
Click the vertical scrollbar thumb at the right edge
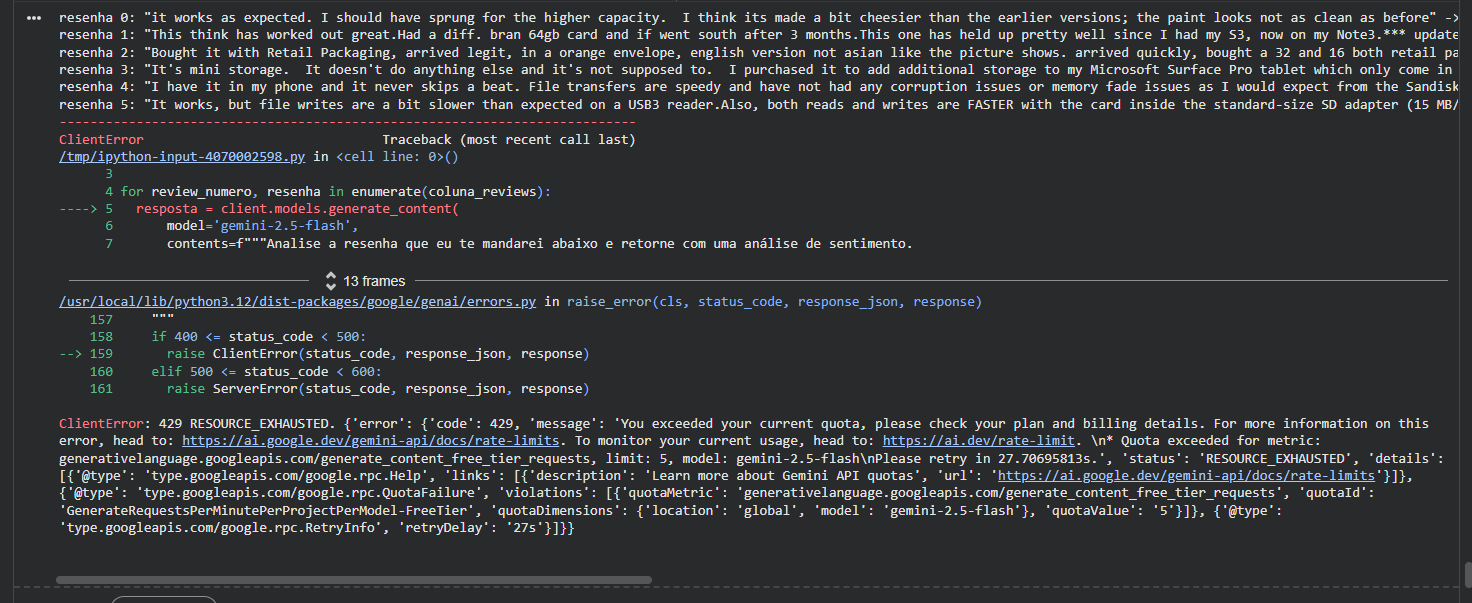click(1467, 575)
